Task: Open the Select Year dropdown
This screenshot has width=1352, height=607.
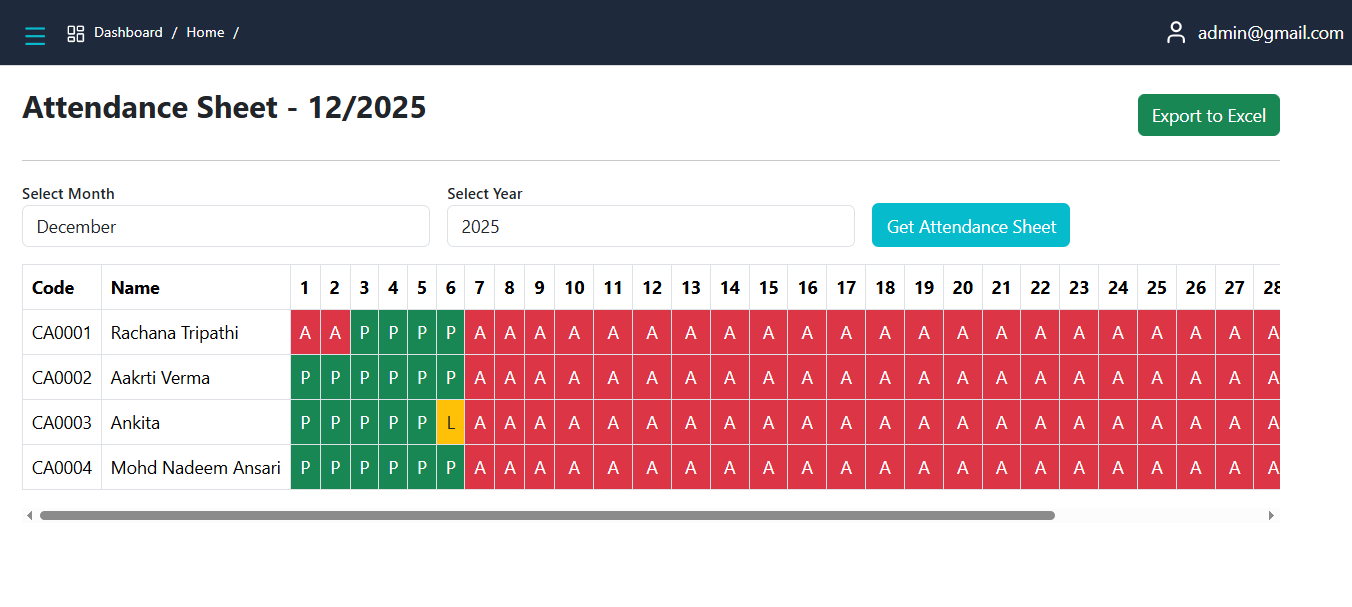Action: (x=650, y=227)
